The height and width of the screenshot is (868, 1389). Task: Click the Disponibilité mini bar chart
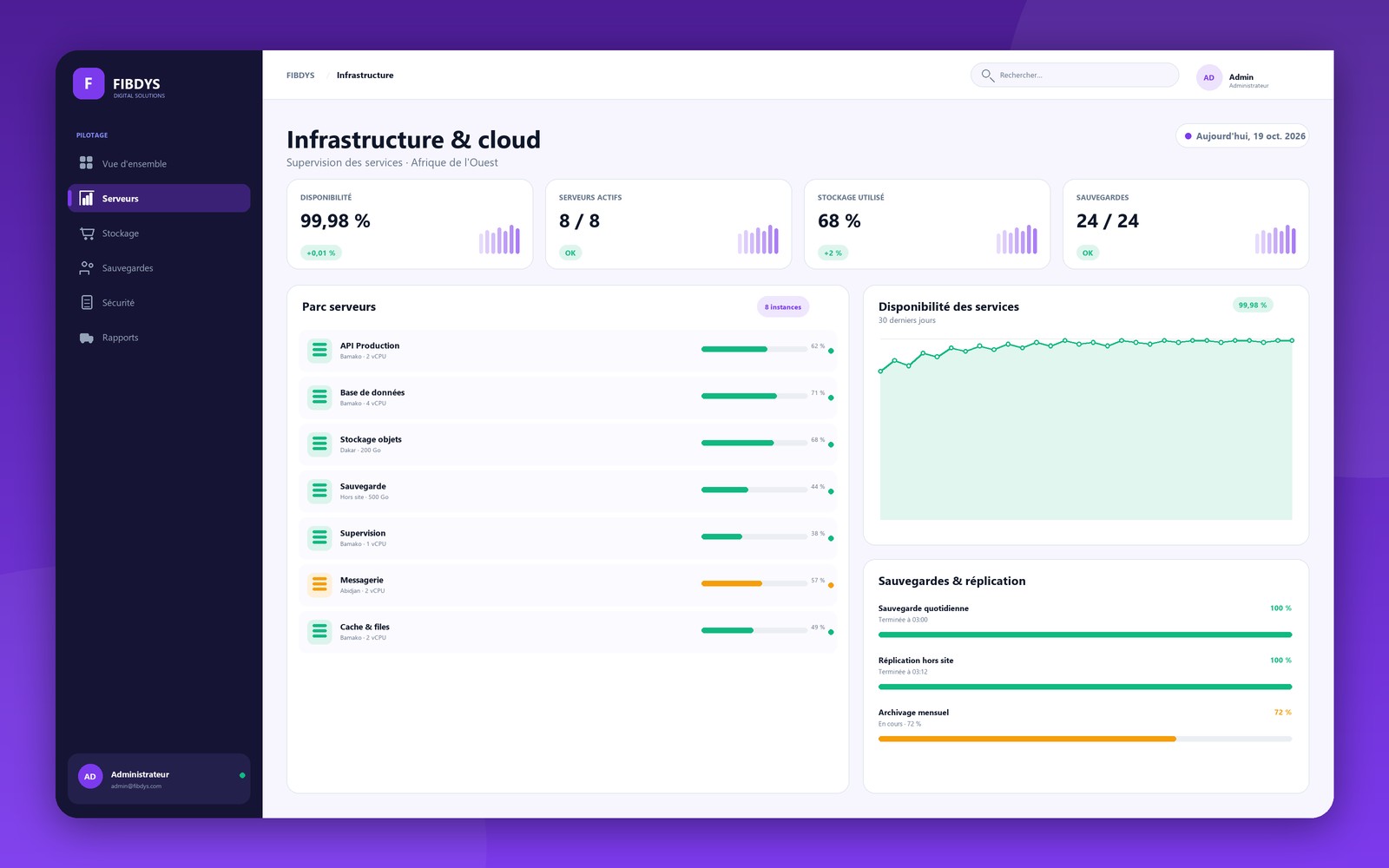click(x=499, y=239)
